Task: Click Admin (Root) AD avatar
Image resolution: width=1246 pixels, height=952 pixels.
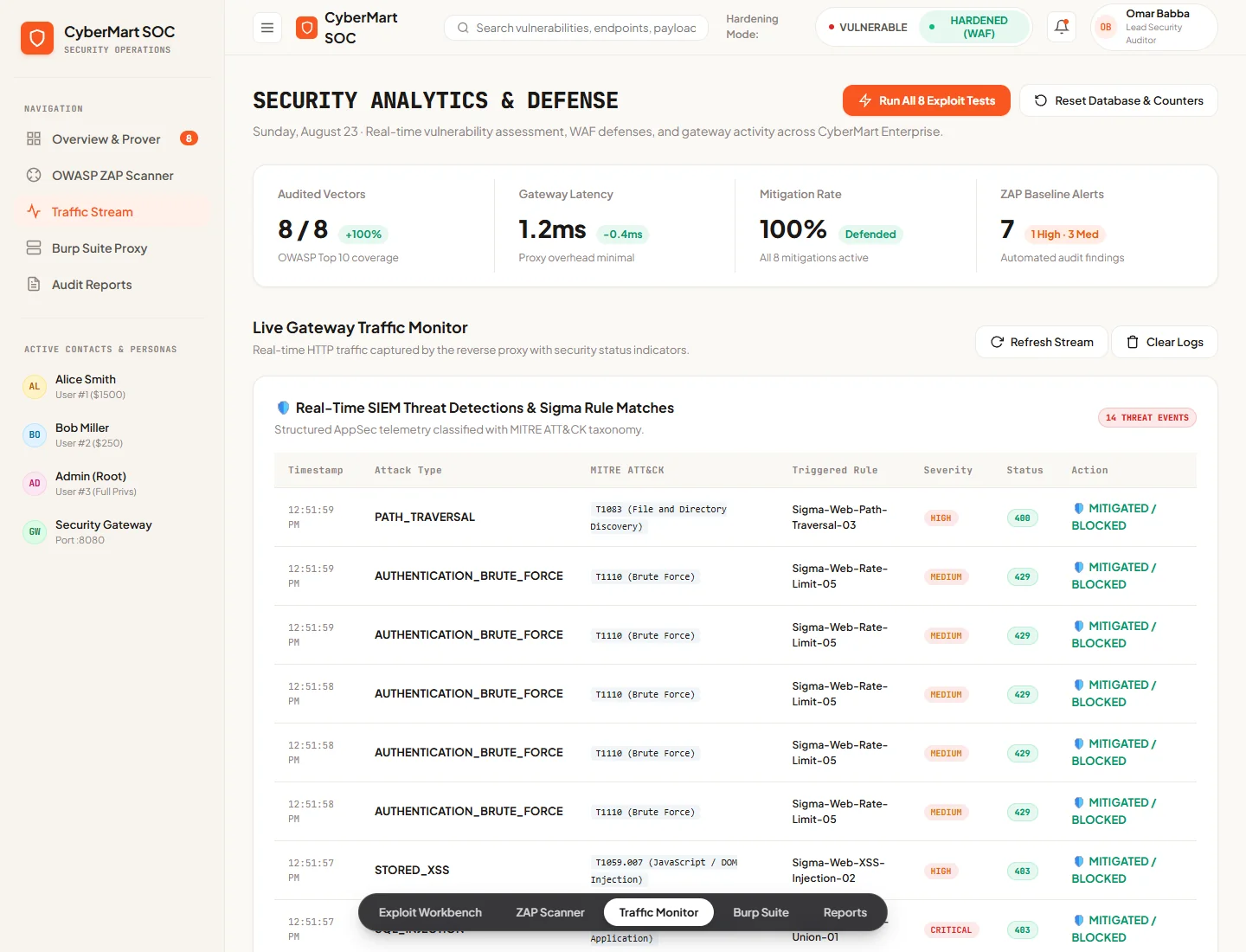Action: click(x=35, y=483)
